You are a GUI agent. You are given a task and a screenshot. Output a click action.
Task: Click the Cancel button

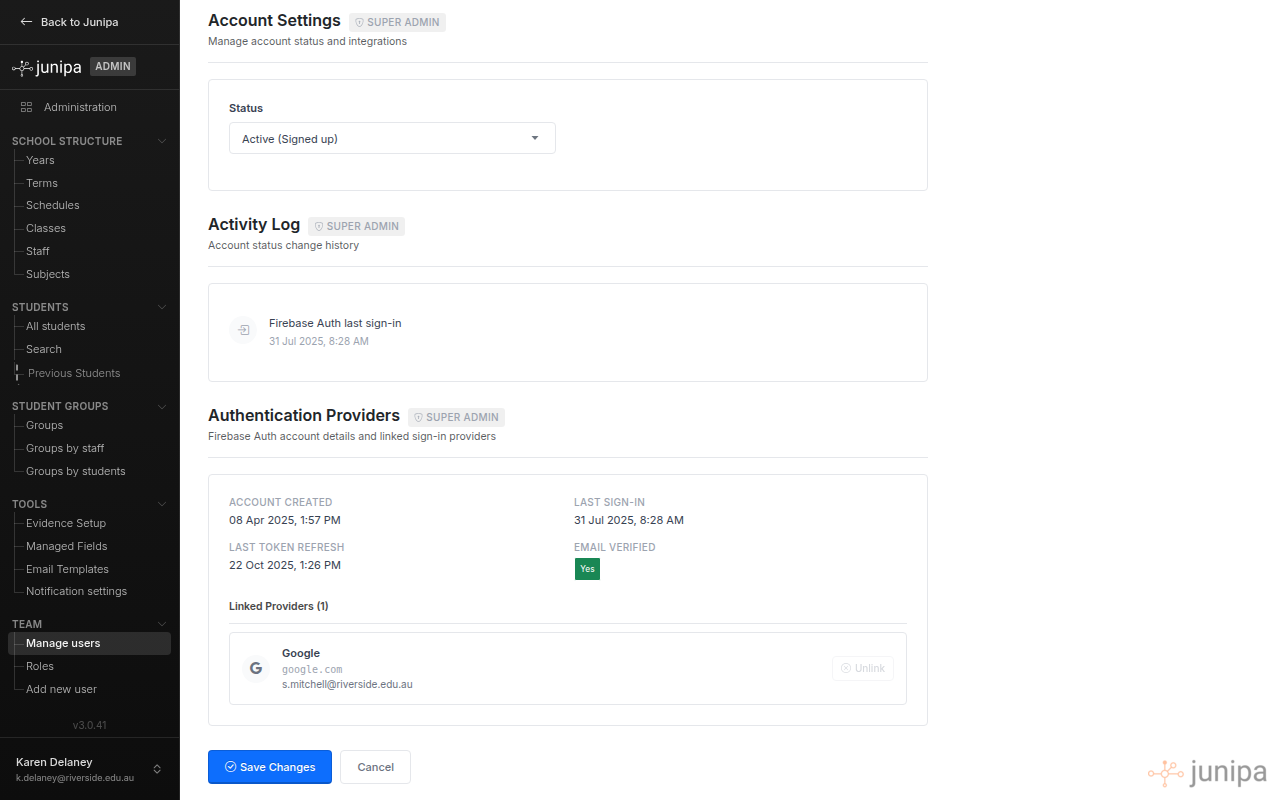point(375,767)
